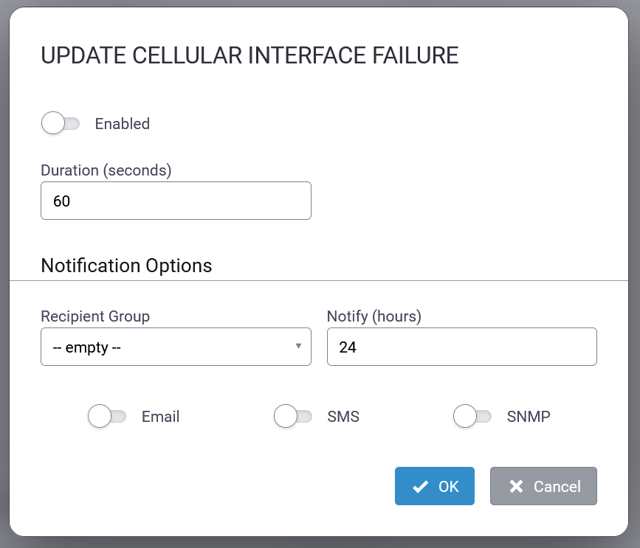The image size is (640, 548).
Task: Click the Recipient Group dropdown arrow
Action: (x=298, y=347)
